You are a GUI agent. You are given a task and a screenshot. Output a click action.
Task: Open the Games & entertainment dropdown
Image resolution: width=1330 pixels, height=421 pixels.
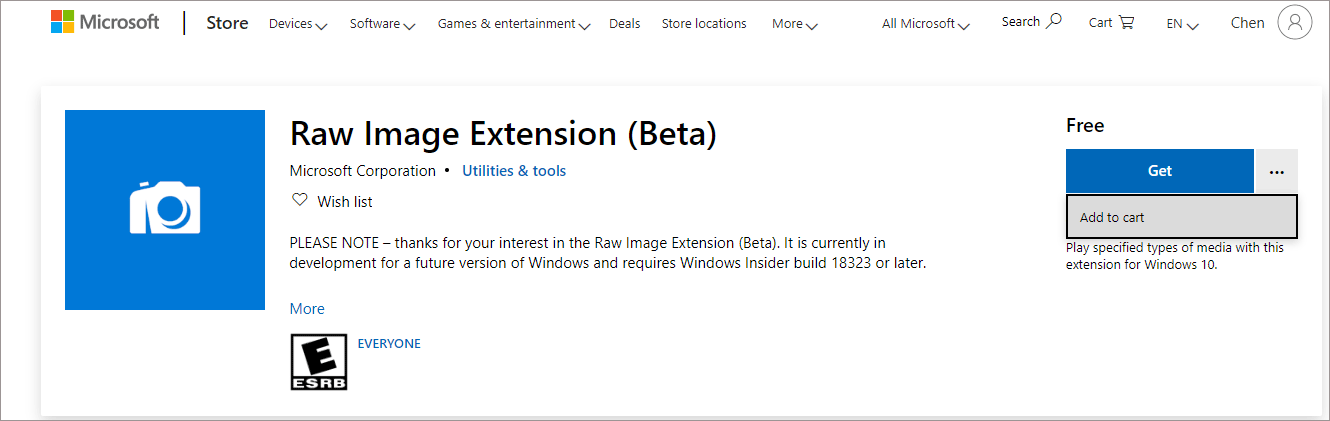514,24
